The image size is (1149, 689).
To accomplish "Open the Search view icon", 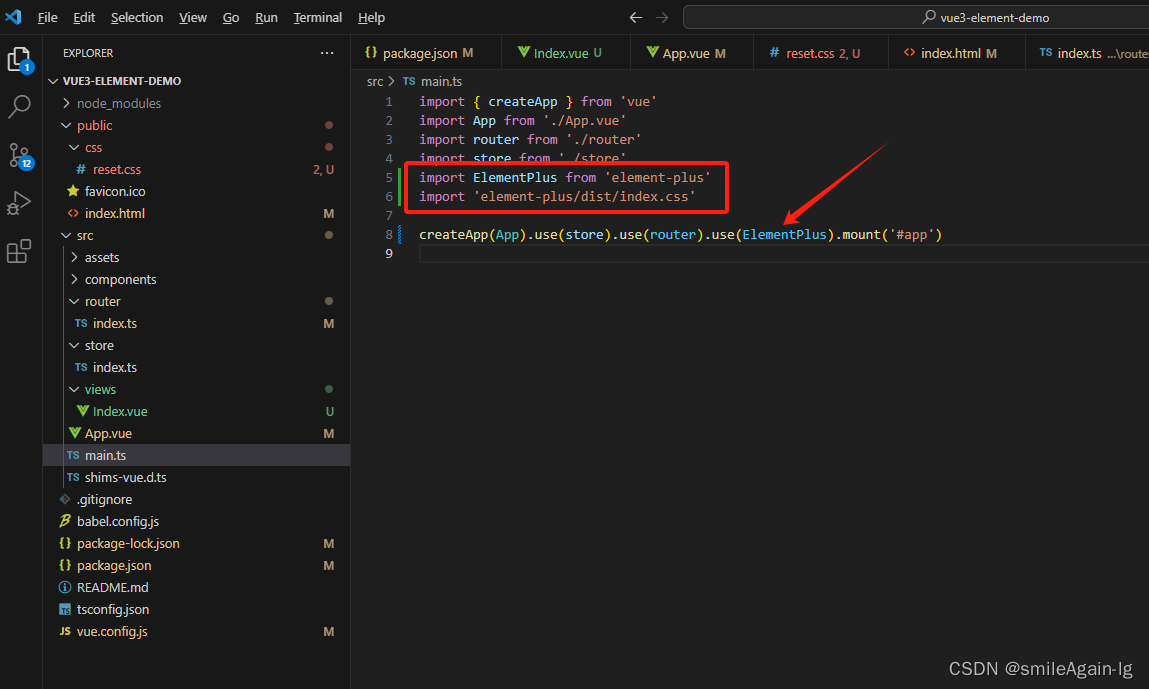I will (x=19, y=107).
